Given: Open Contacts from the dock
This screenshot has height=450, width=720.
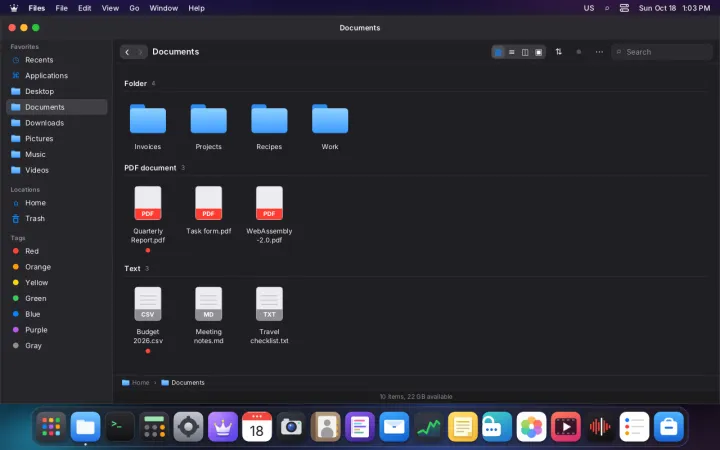Looking at the screenshot, I should click(x=326, y=427).
